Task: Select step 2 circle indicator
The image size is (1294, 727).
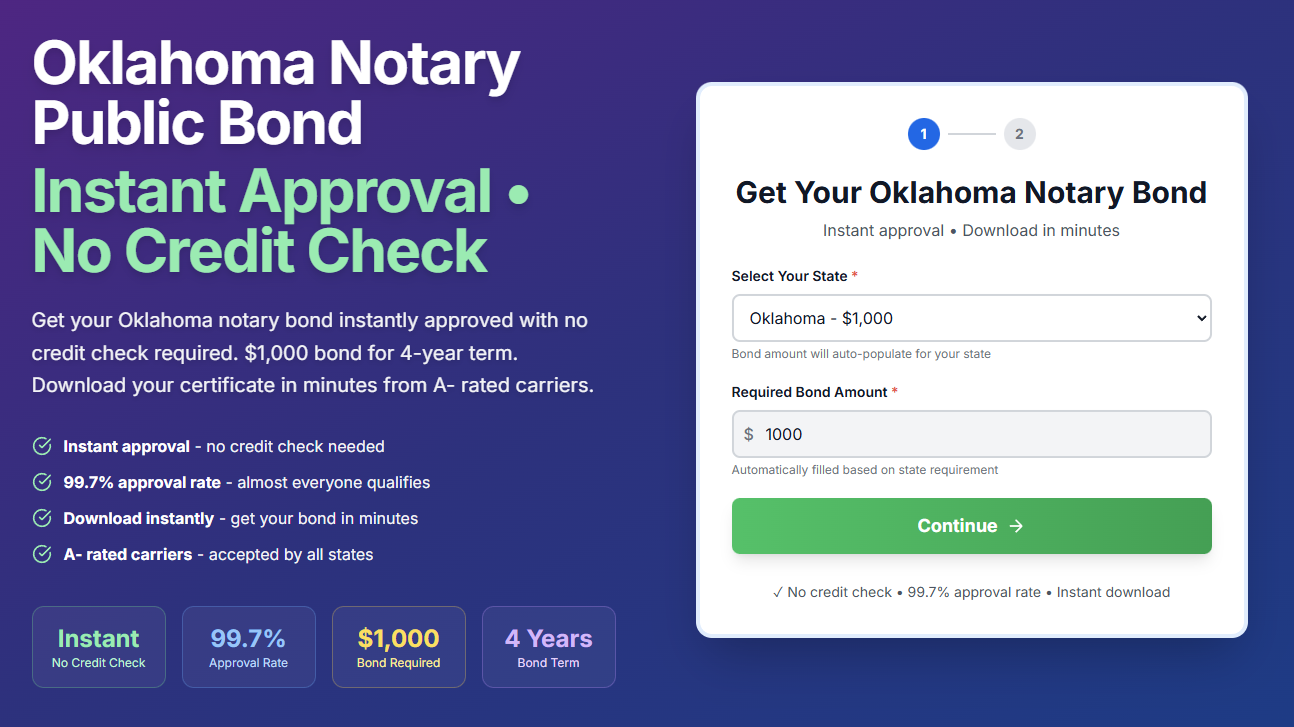Action: click(x=1020, y=134)
